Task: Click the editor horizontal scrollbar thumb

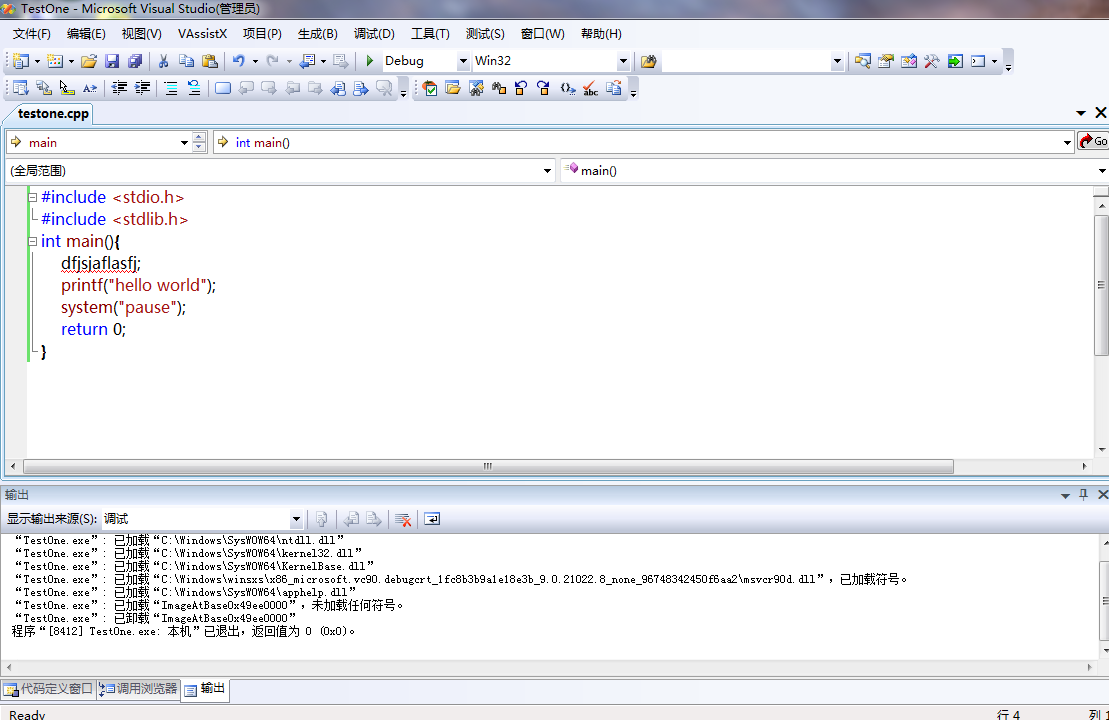Action: pos(488,467)
